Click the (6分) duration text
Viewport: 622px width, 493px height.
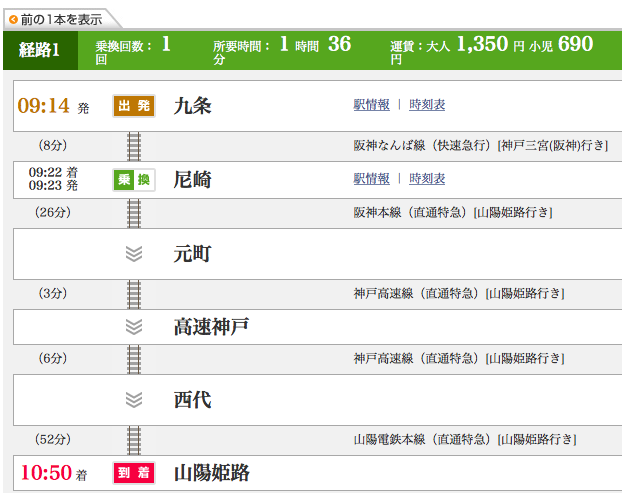point(53,359)
